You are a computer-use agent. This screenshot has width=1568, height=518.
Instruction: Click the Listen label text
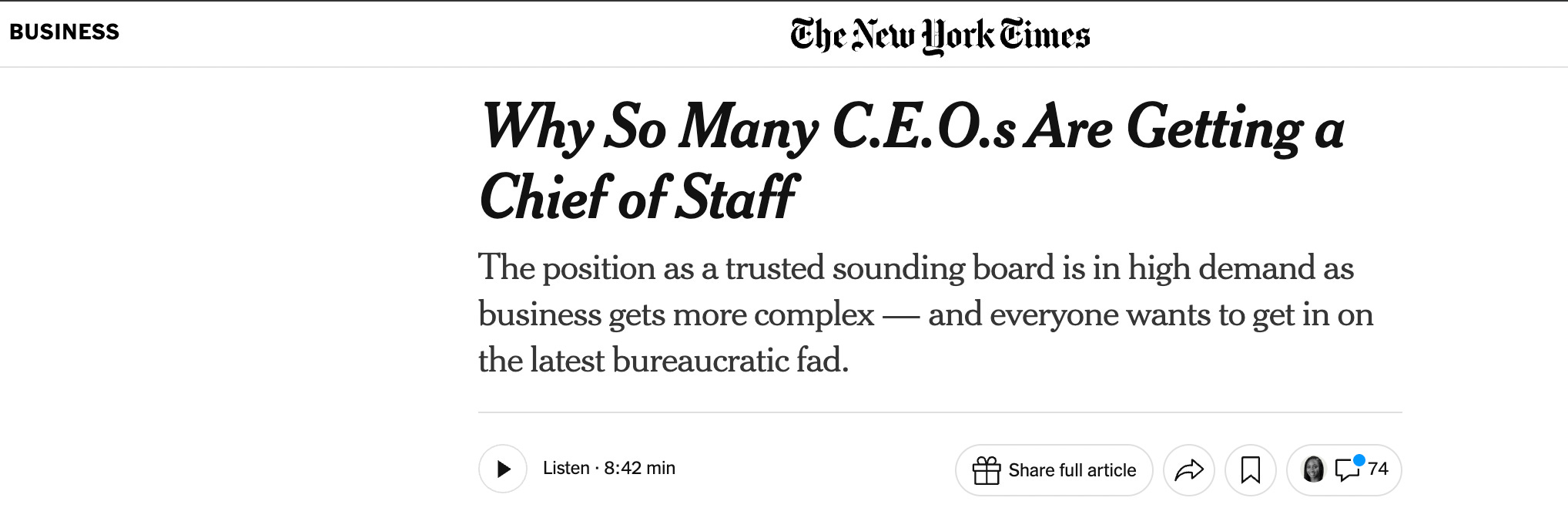pyautogui.click(x=566, y=468)
